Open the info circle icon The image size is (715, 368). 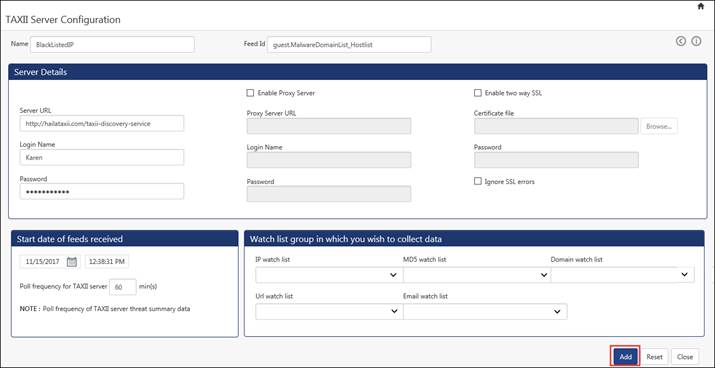click(696, 41)
